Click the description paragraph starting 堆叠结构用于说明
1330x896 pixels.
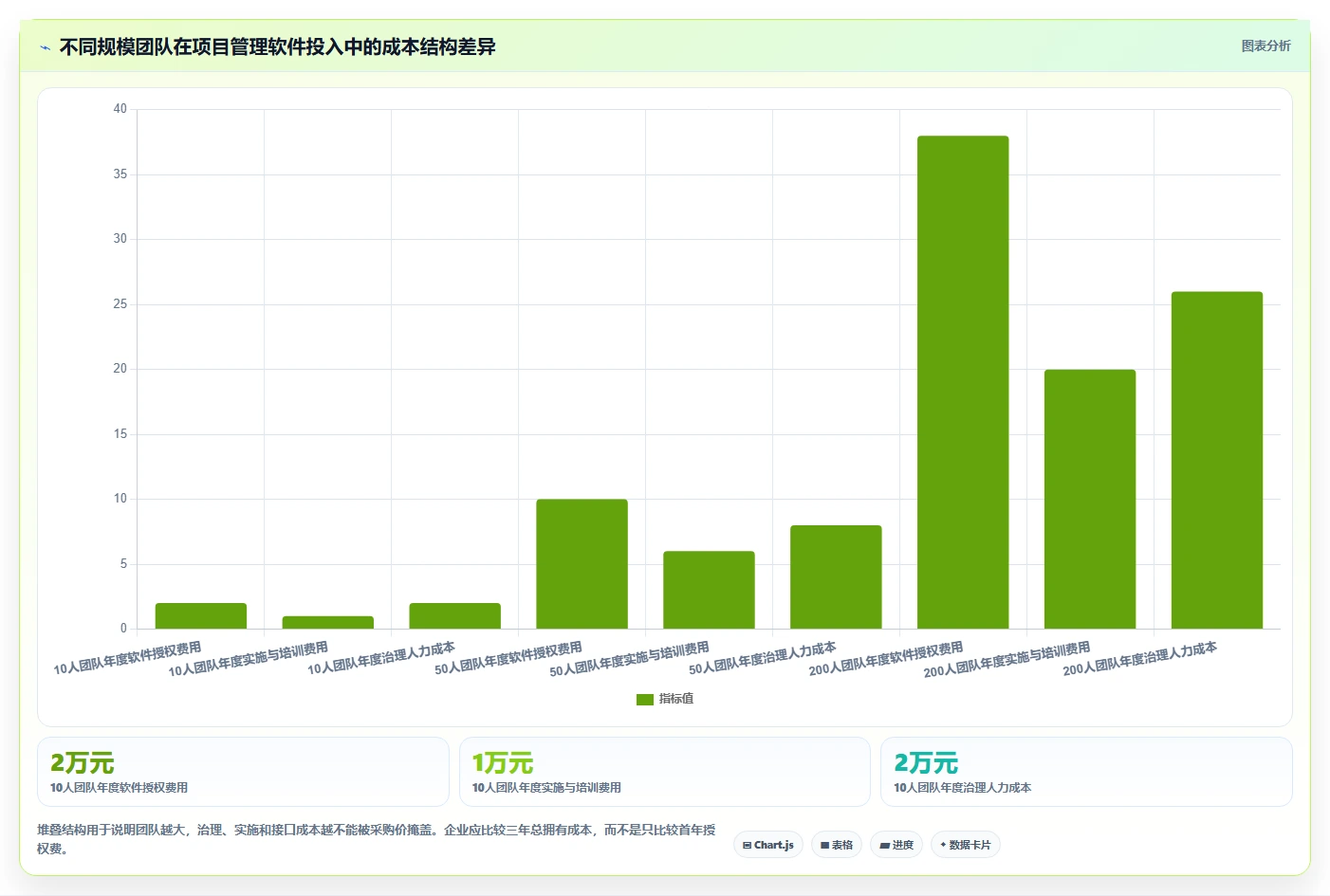coord(377,839)
